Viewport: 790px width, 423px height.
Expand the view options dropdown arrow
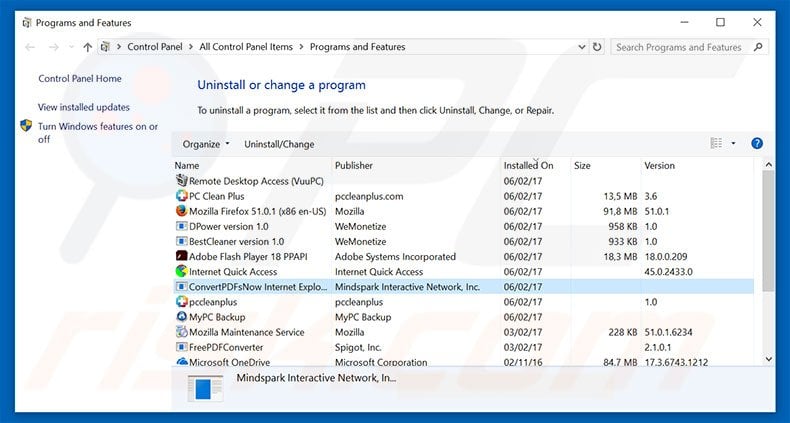click(733, 144)
